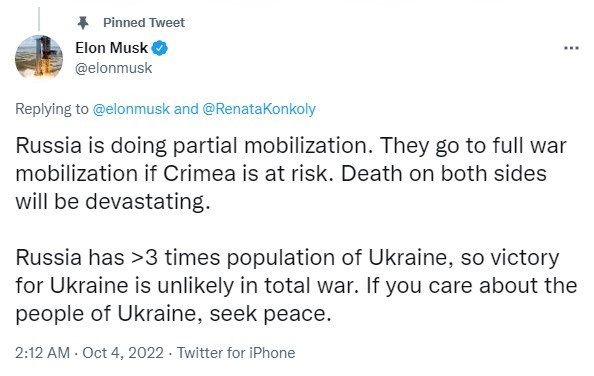Click the blue verified checkmark badge
Image resolution: width=594 pixels, height=376 pixels.
pyautogui.click(x=159, y=48)
